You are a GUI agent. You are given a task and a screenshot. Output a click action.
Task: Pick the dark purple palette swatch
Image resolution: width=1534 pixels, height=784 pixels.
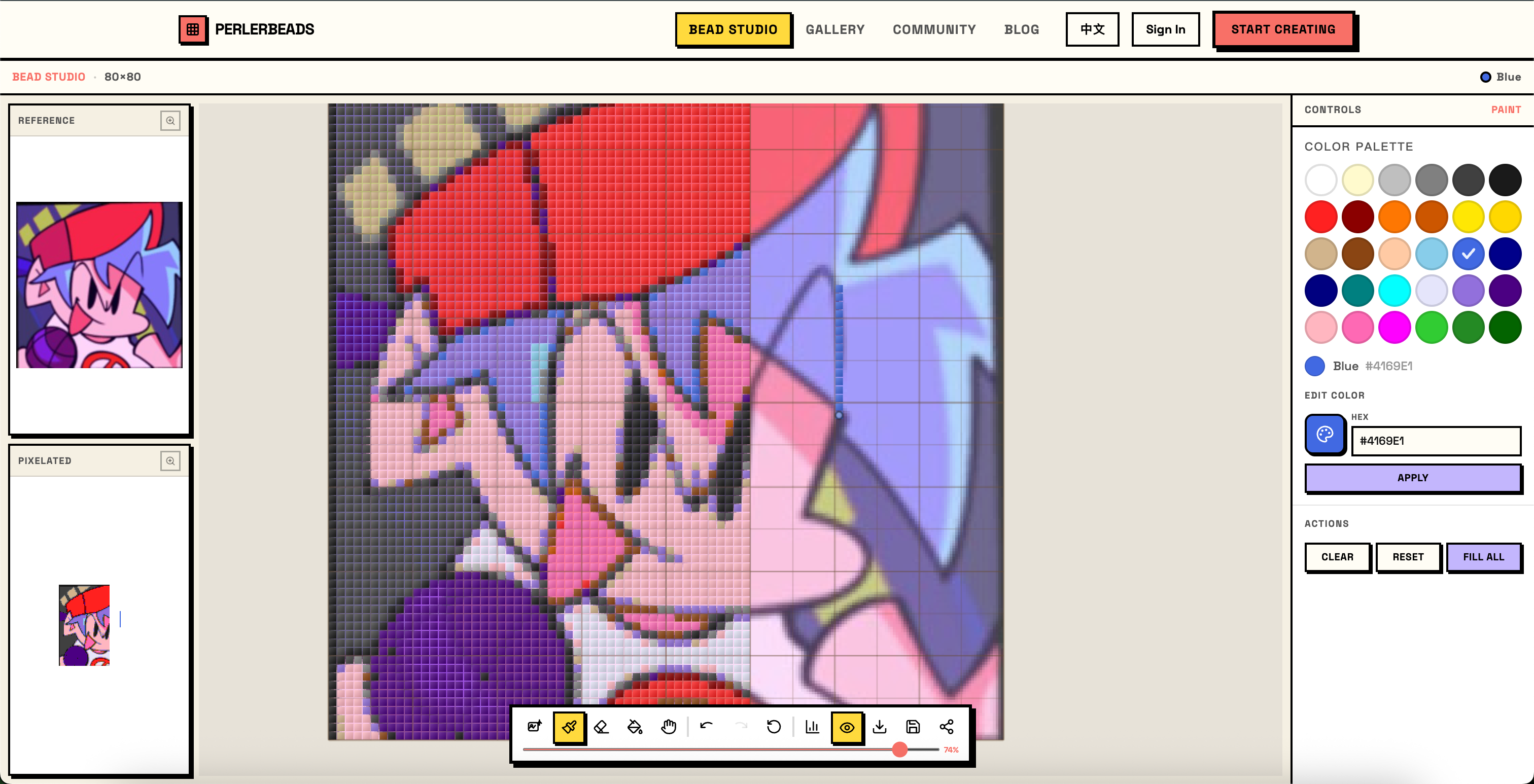tap(1505, 291)
